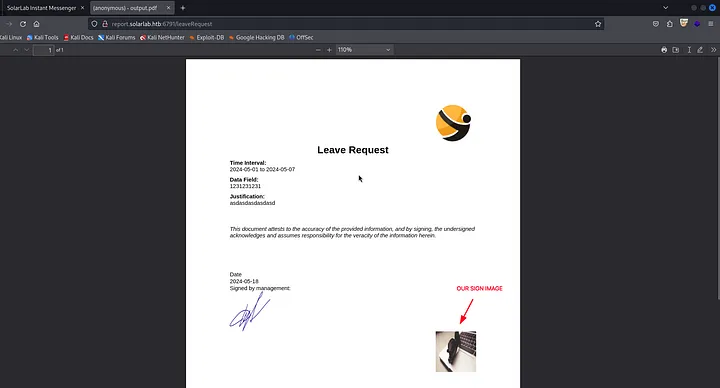Select the (anonymous) - output.pdf tab

pos(125,8)
